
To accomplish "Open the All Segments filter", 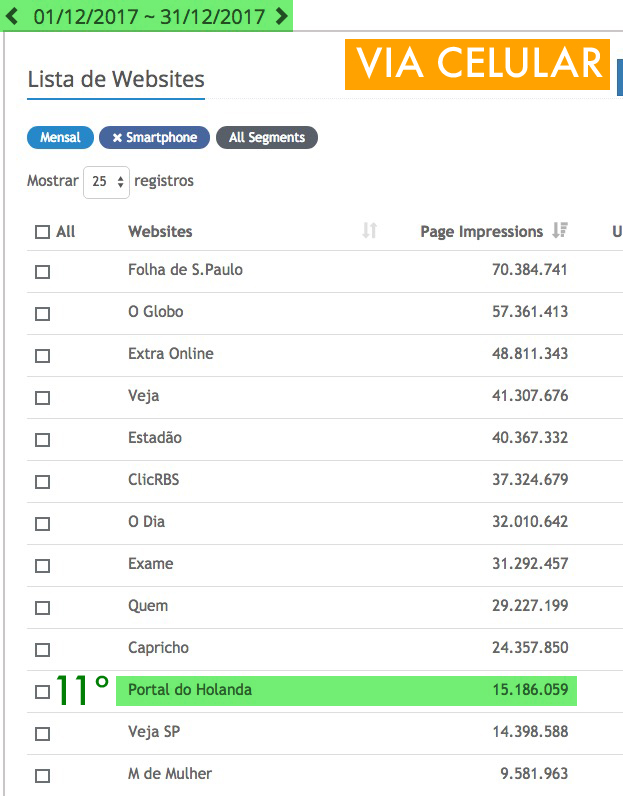I will pos(266,138).
